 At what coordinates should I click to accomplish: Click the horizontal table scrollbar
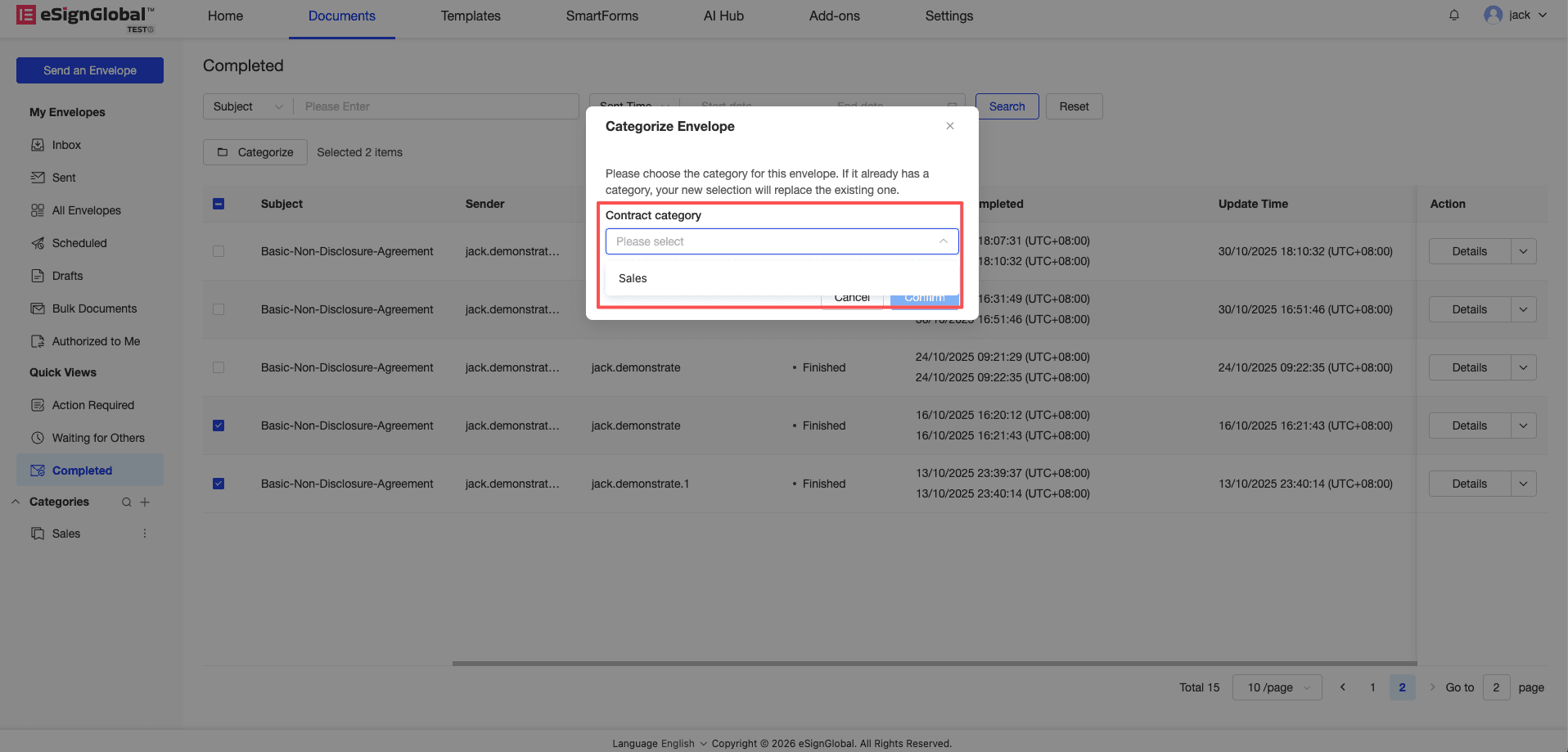click(x=933, y=664)
